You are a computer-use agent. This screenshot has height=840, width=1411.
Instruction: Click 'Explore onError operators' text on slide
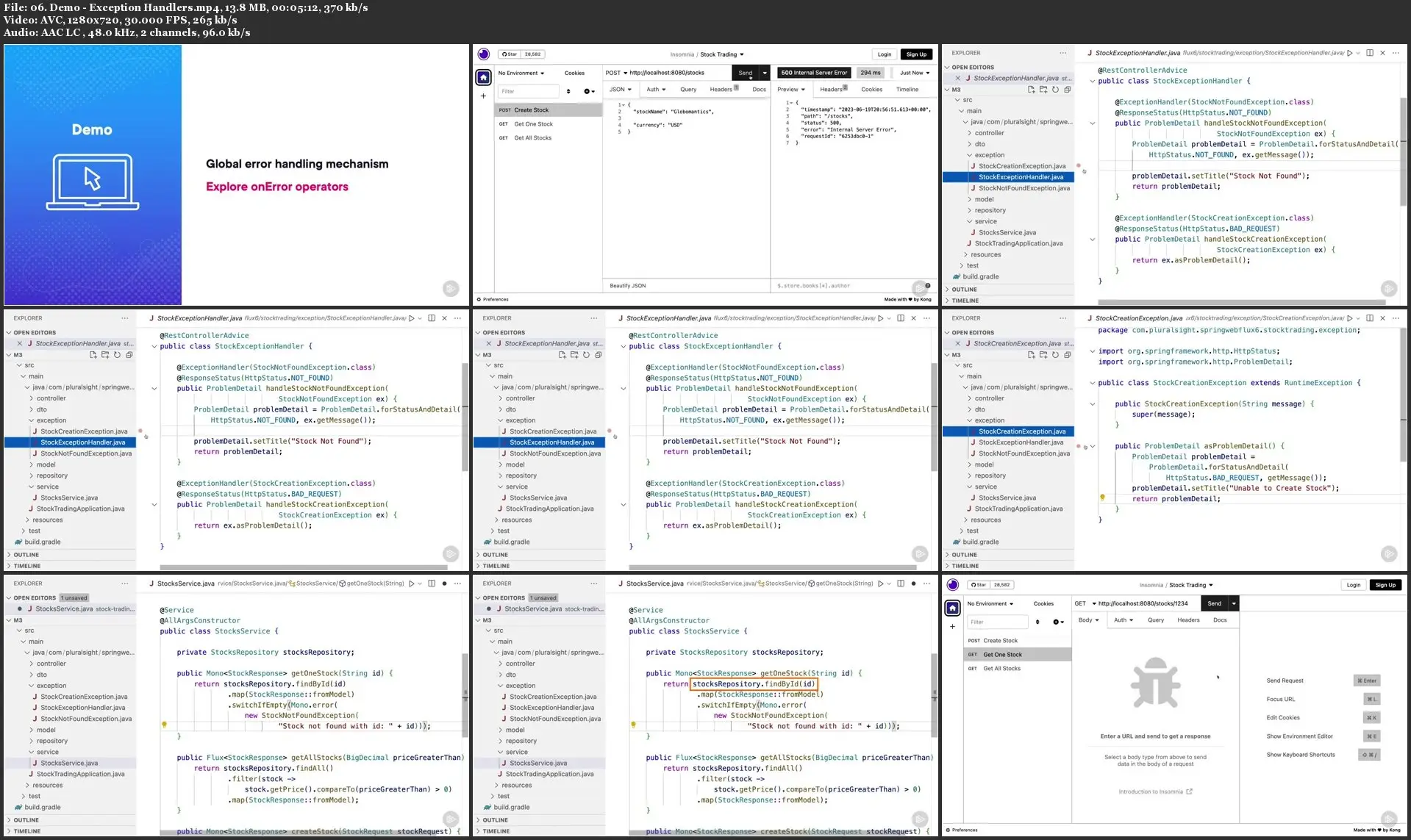(x=277, y=187)
